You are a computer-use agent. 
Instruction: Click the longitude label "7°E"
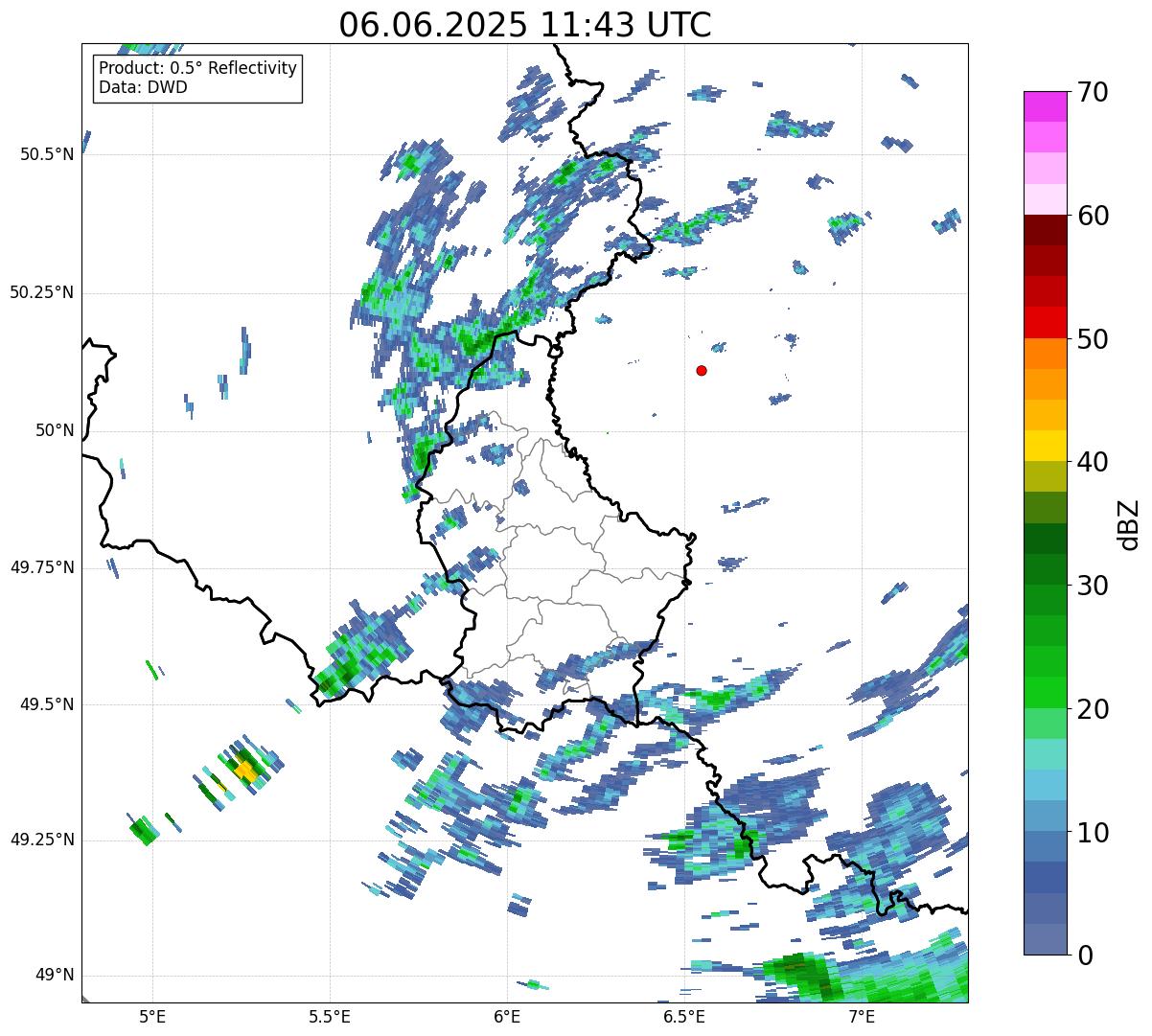point(862,1016)
